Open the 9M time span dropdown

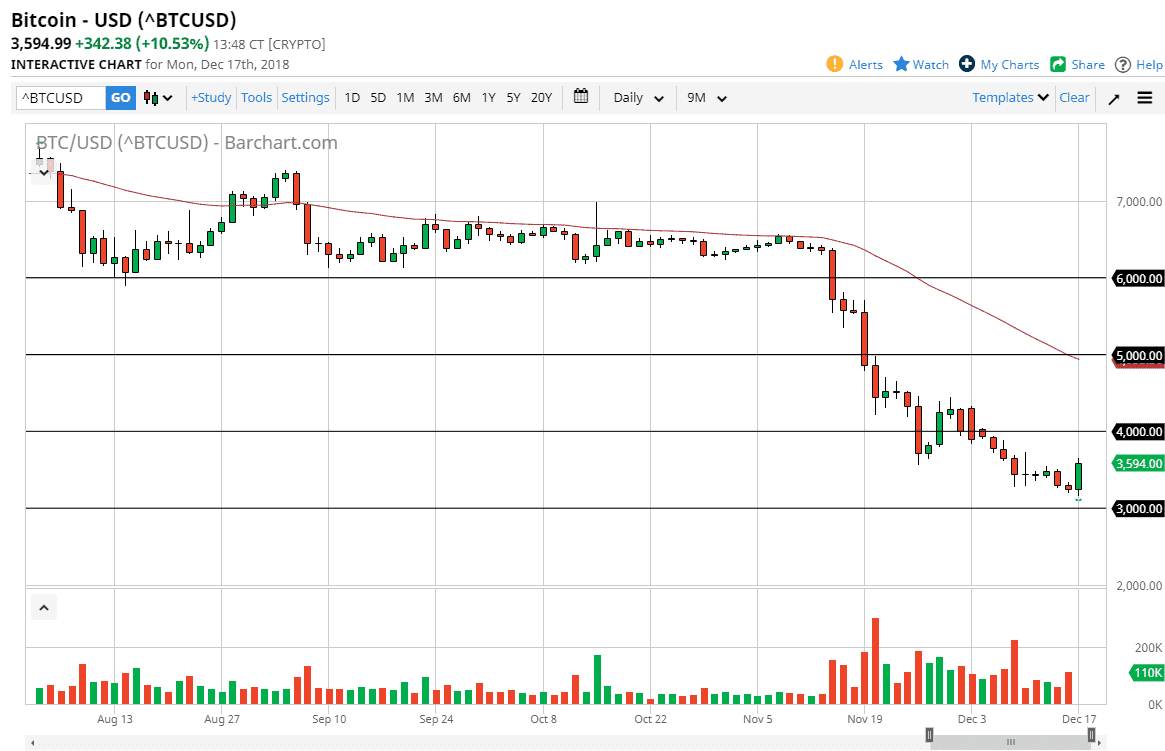coord(705,97)
